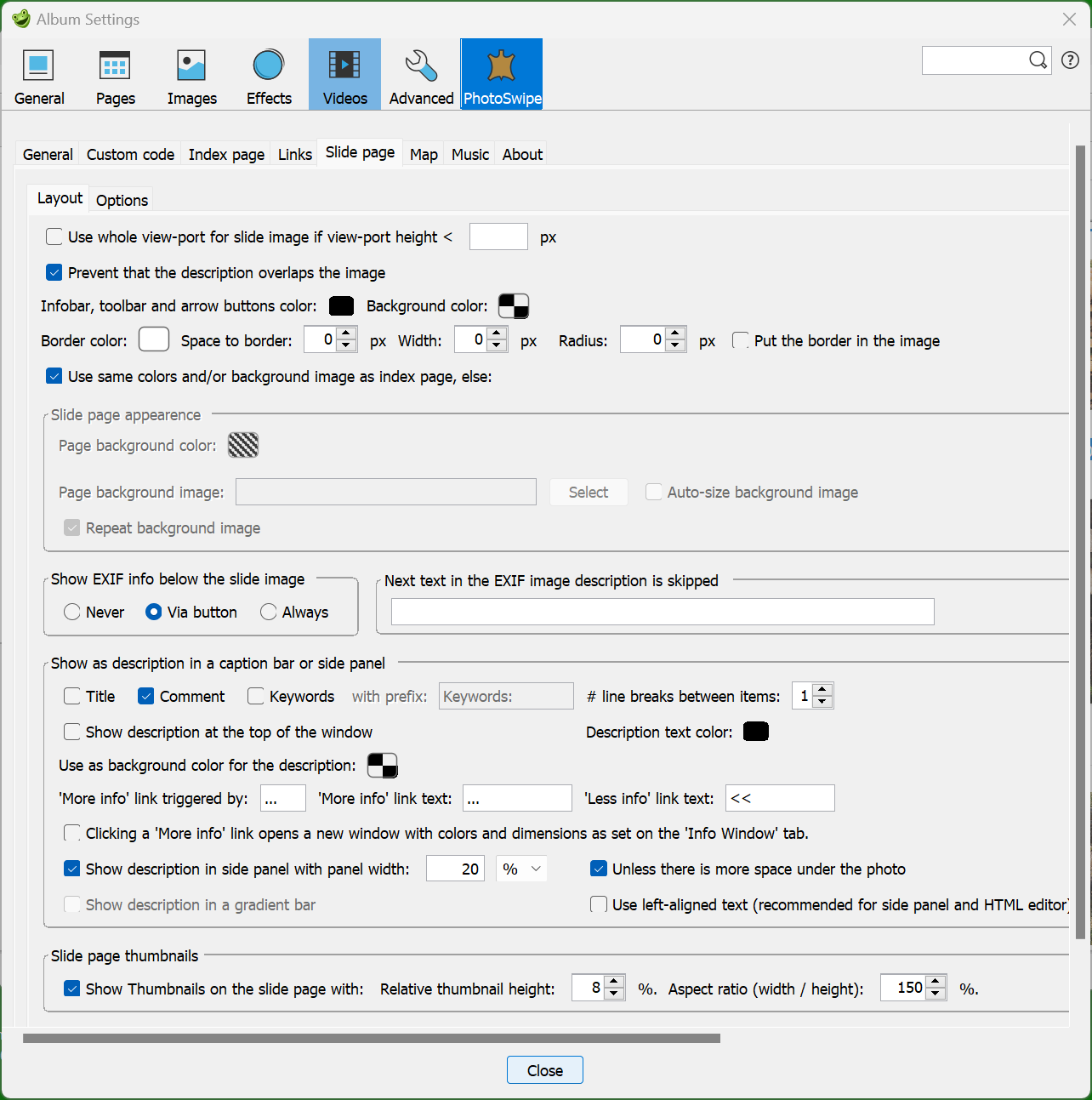Click the help question mark icon
The height and width of the screenshot is (1100, 1092).
tap(1070, 60)
